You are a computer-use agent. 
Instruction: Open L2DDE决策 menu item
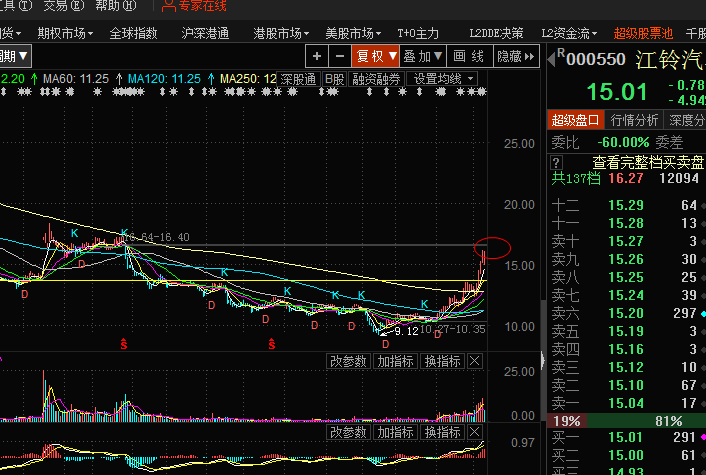[x=496, y=33]
